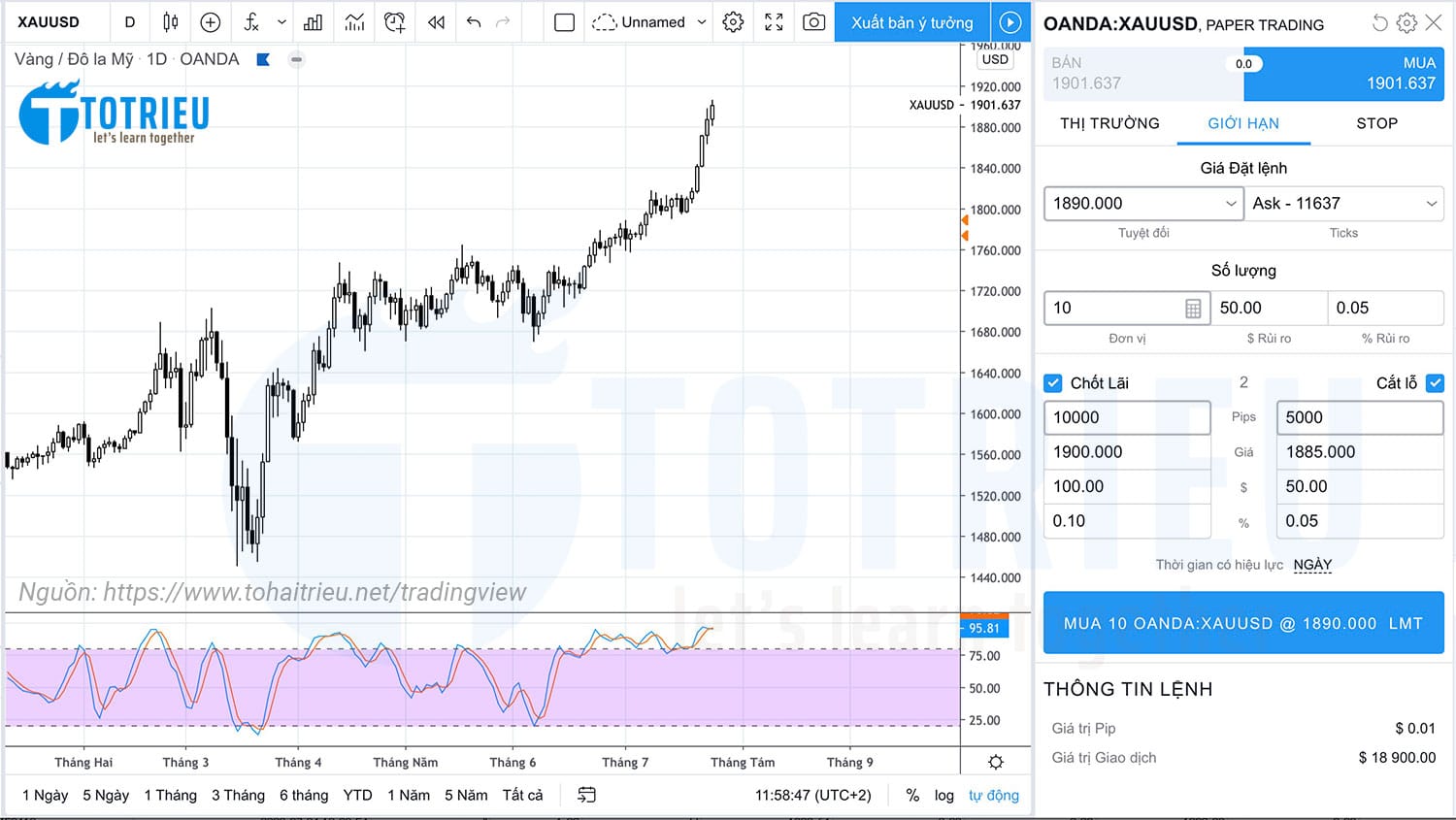Change the D timeframe interval

pyautogui.click(x=130, y=21)
